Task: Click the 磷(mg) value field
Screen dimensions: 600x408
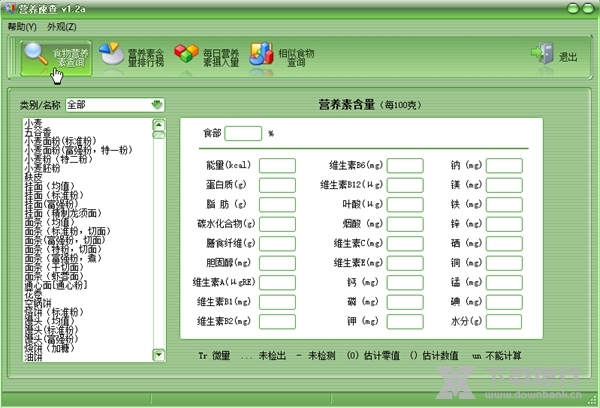Action: click(405, 302)
